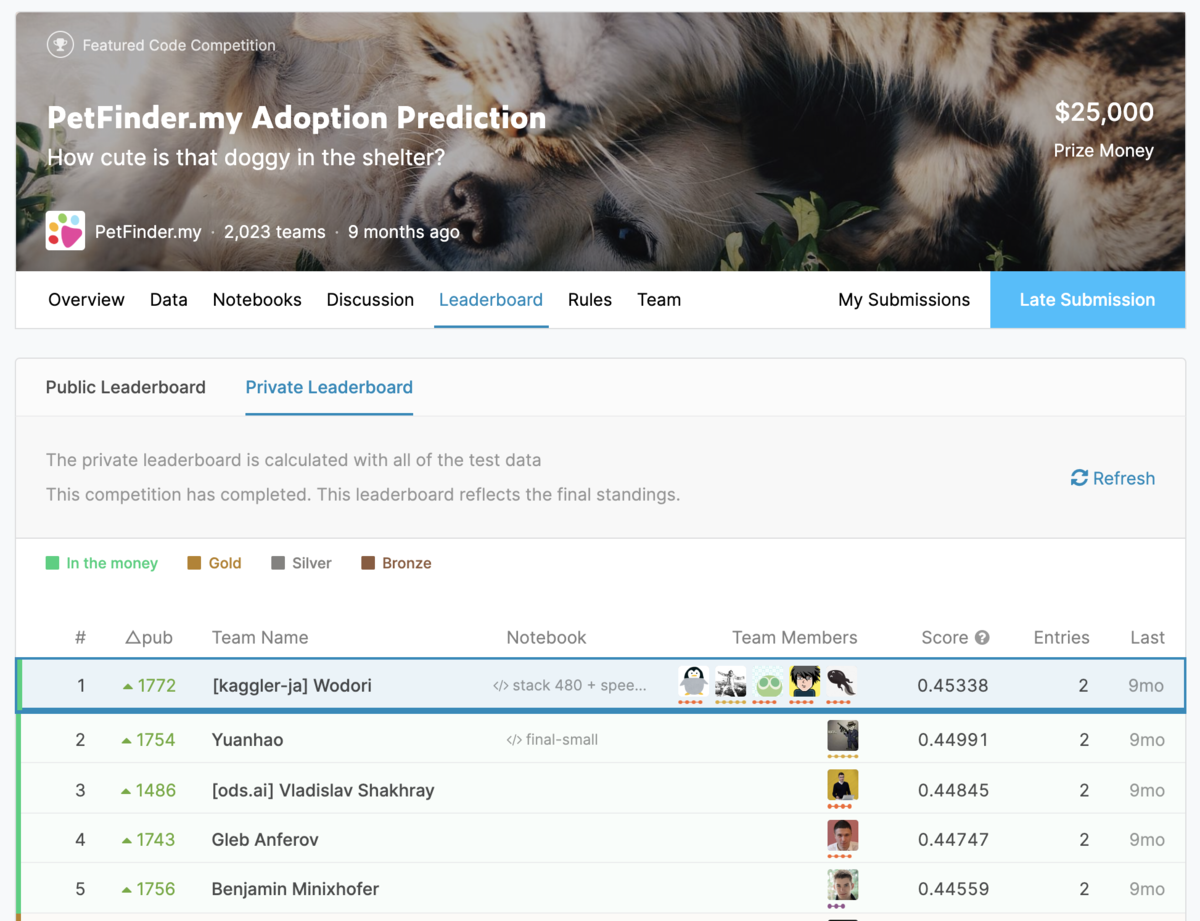Click score value 0.44845
Viewport: 1200px width, 921px height.
(x=952, y=790)
